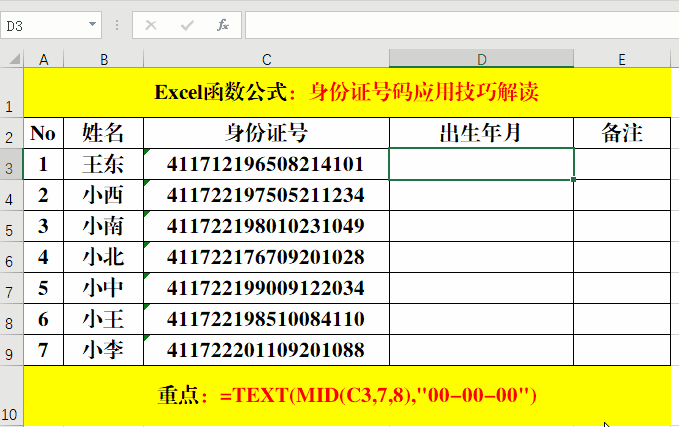Select row 10 header
This screenshot has height=427, width=679.
[x=11, y=396]
